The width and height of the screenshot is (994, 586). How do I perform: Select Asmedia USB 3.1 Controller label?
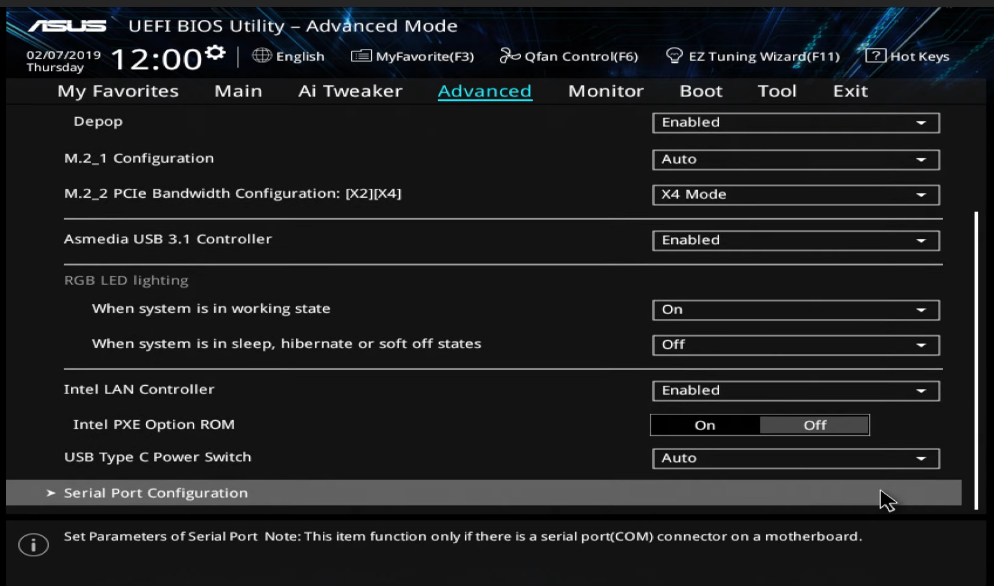coord(168,239)
